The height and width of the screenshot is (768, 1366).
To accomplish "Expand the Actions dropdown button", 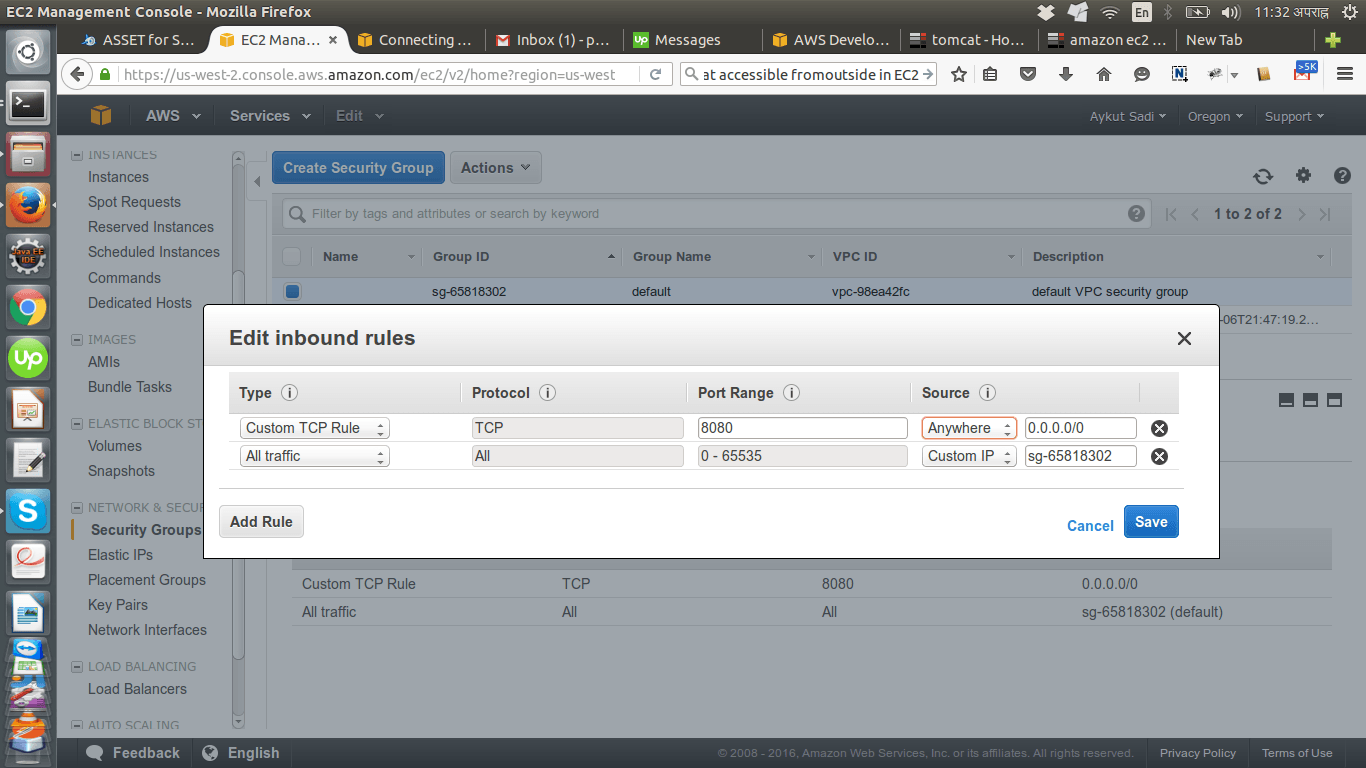I will 495,168.
